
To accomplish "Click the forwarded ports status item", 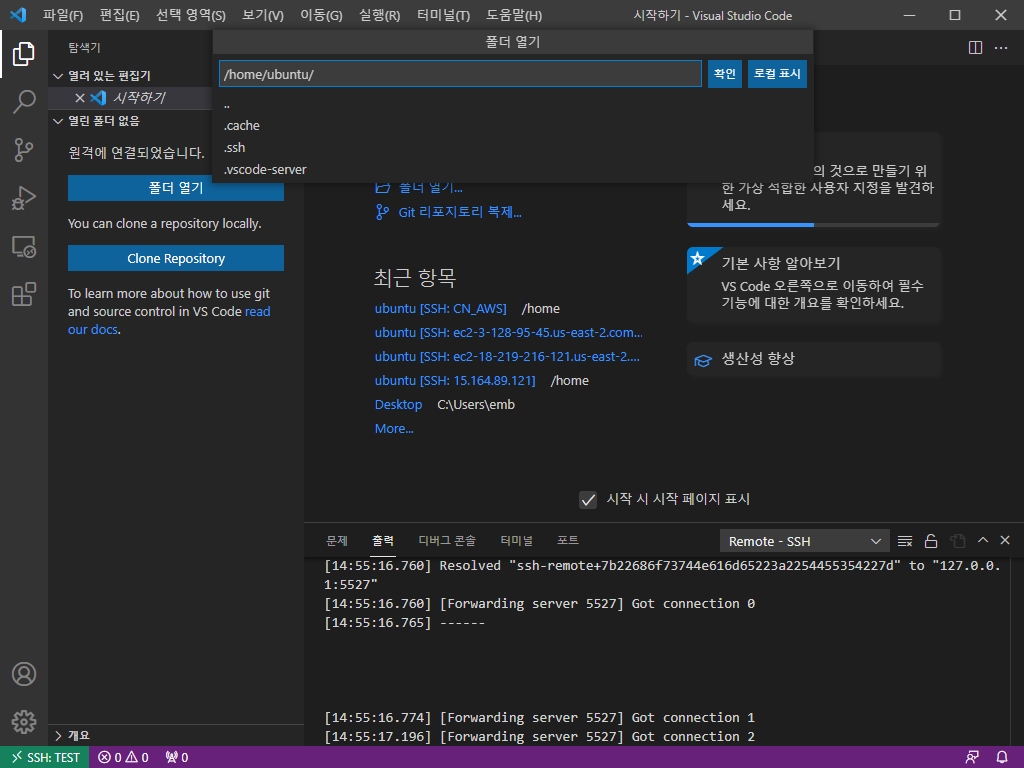I will point(177,757).
